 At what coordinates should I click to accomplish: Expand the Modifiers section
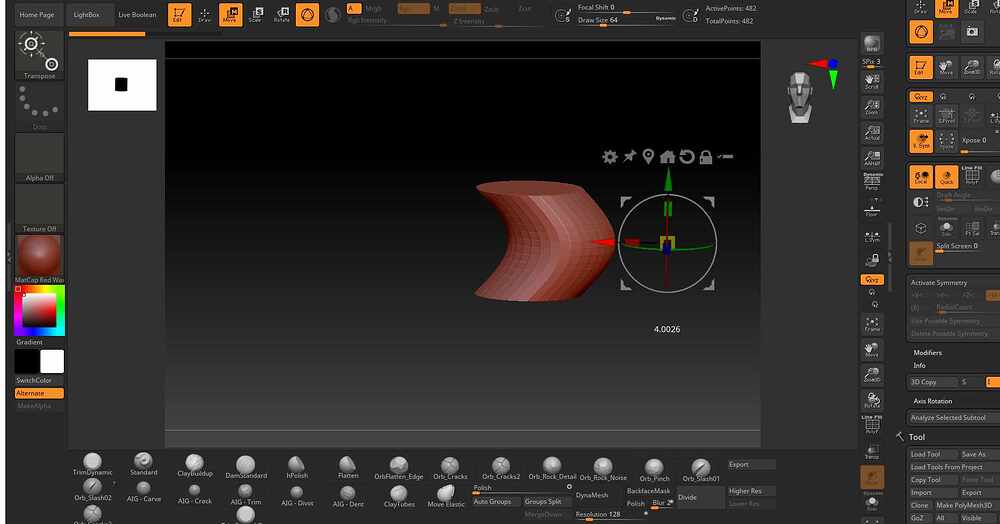(x=927, y=353)
